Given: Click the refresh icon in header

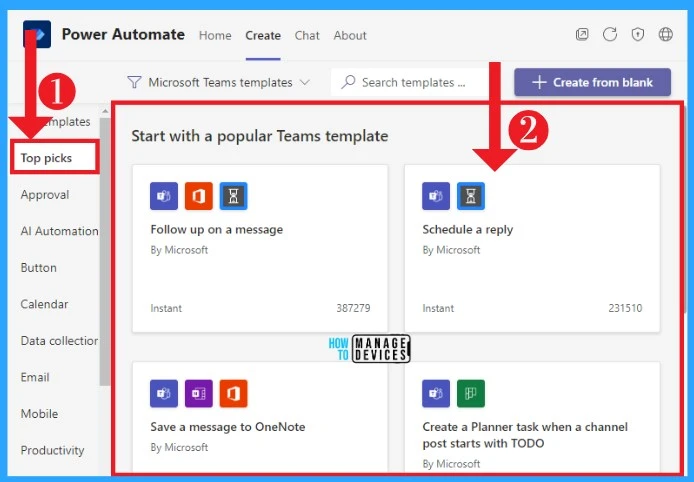Looking at the screenshot, I should 610,35.
